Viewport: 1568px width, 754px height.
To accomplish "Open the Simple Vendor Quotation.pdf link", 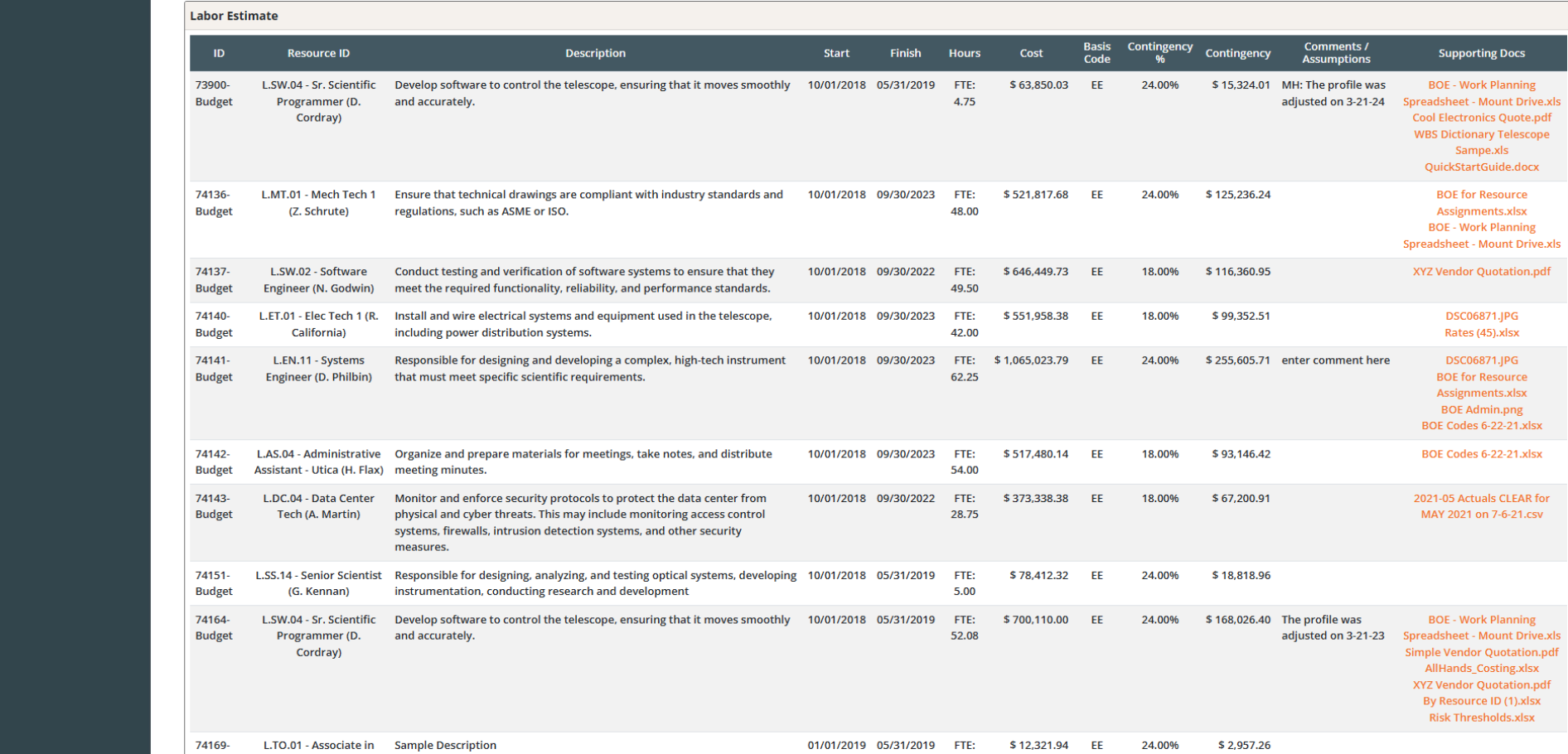I will coord(1481,652).
